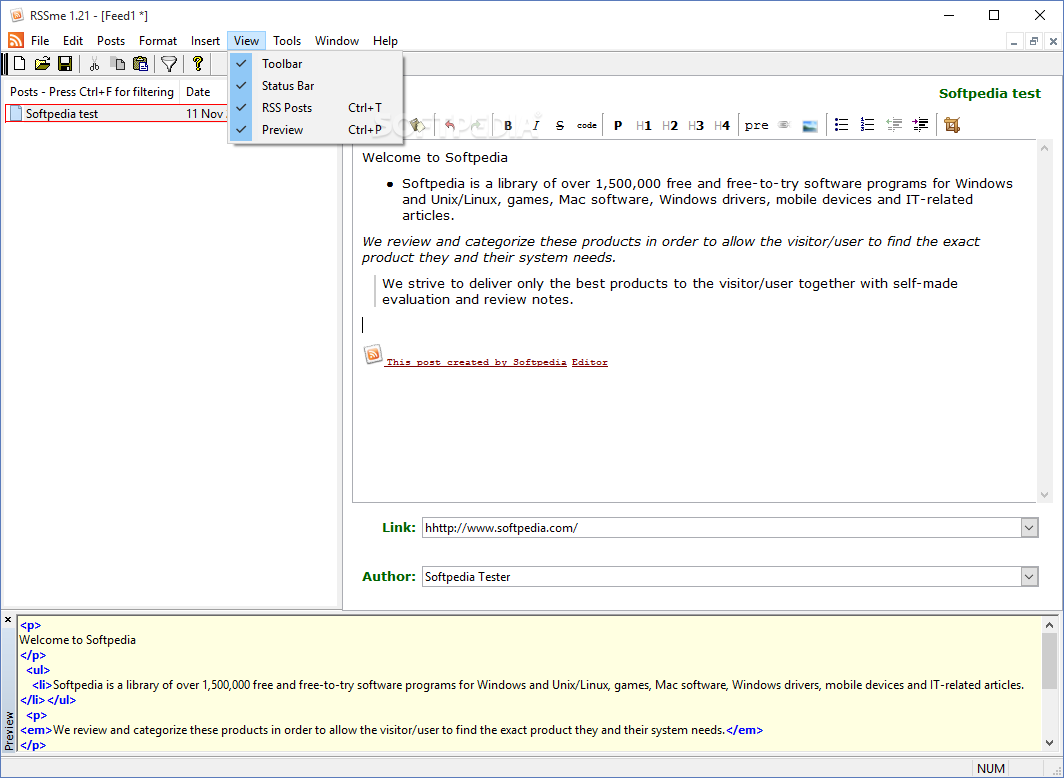Click 'This post created by Softpedia' link

(476, 362)
